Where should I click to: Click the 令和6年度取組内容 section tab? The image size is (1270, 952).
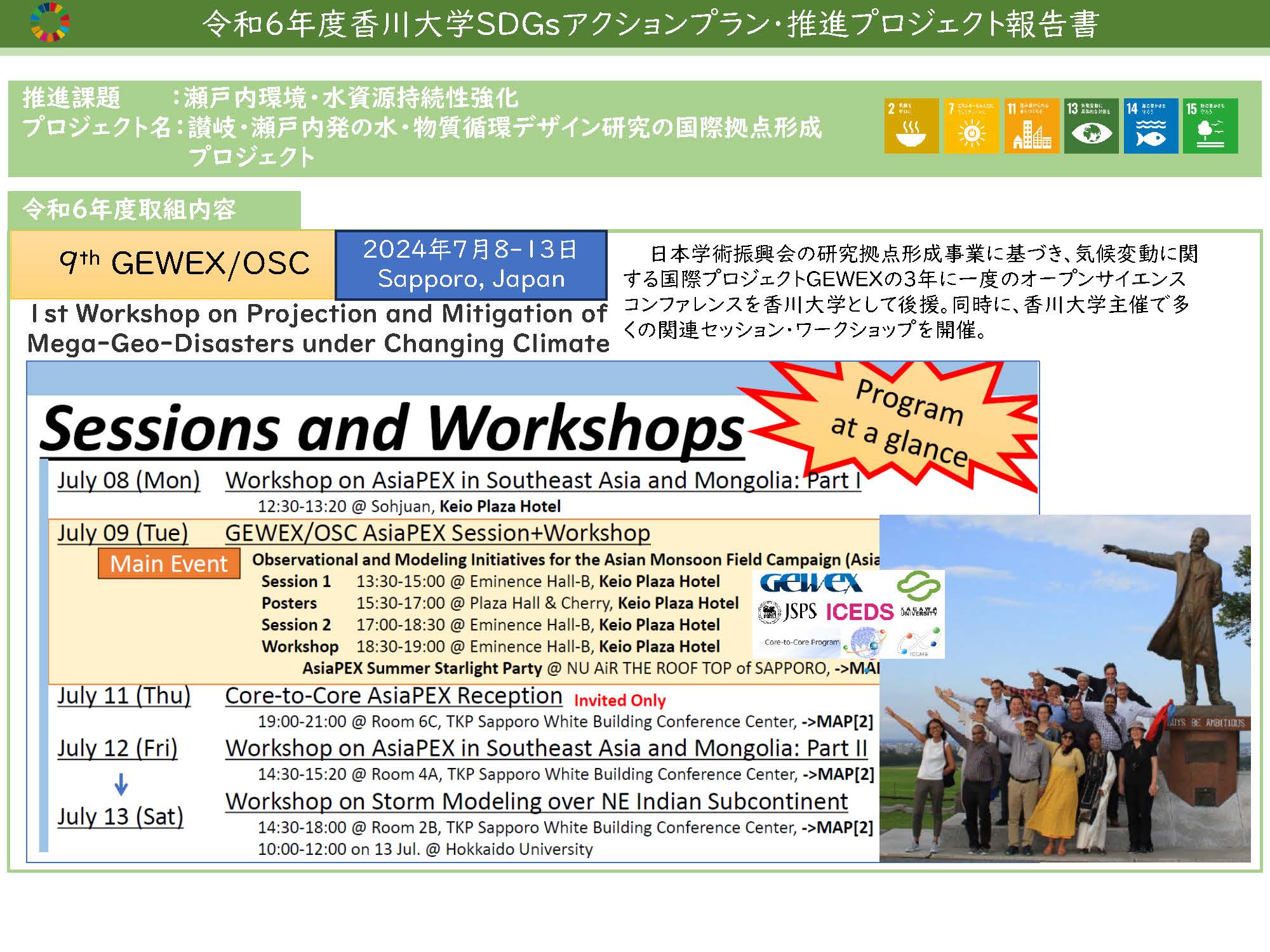pos(154,209)
